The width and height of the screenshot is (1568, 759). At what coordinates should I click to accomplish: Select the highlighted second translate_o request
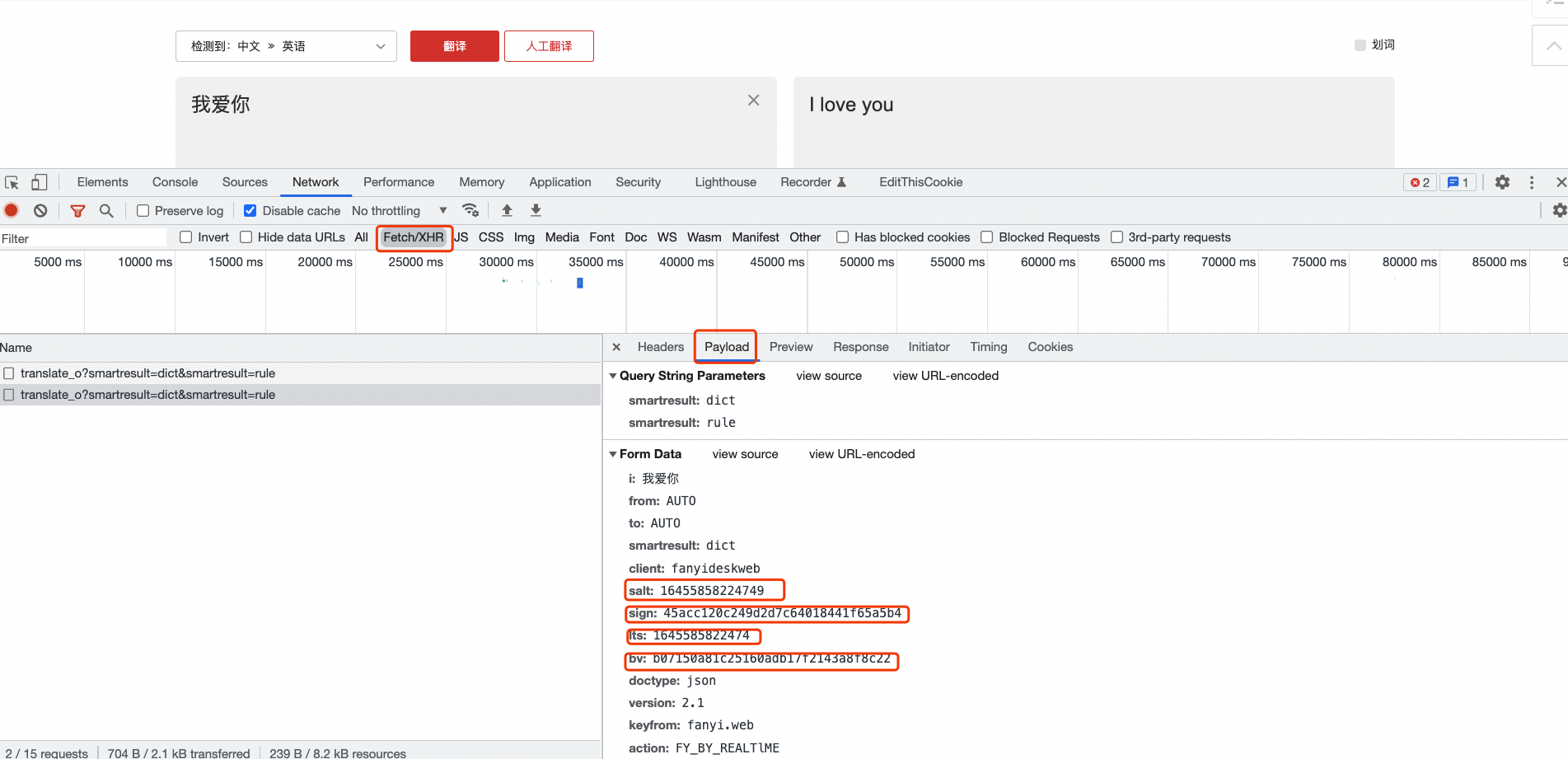pyautogui.click(x=301, y=395)
